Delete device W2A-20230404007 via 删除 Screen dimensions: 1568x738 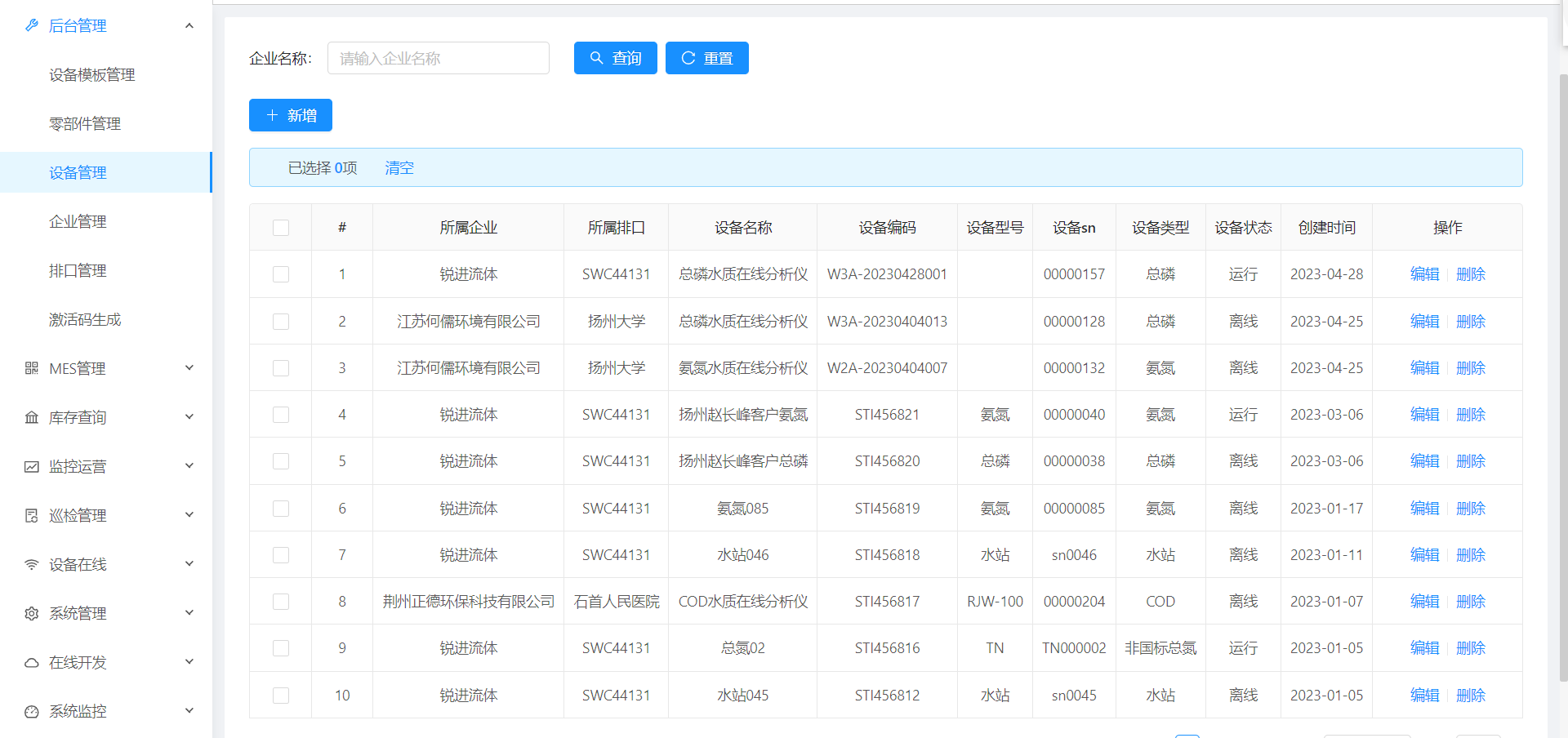point(1471,368)
